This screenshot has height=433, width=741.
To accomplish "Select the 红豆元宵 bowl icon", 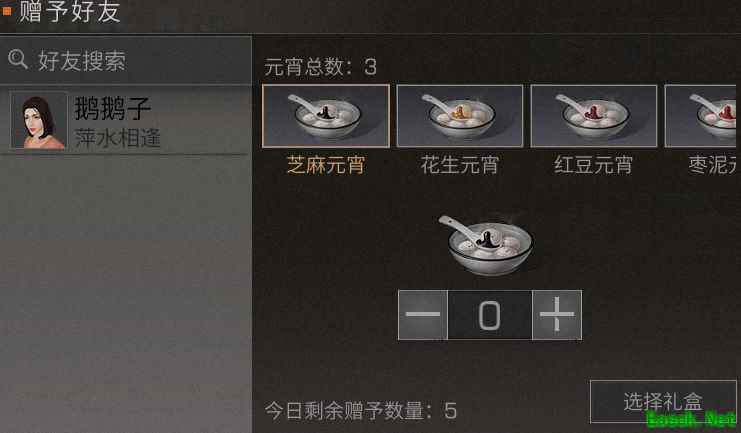I will coord(594,116).
